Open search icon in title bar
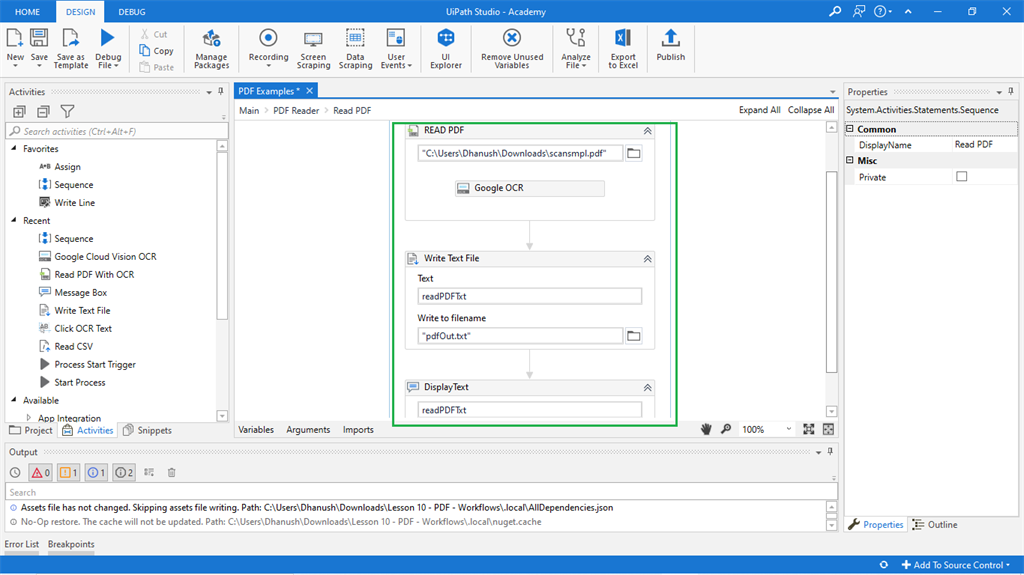 (835, 11)
